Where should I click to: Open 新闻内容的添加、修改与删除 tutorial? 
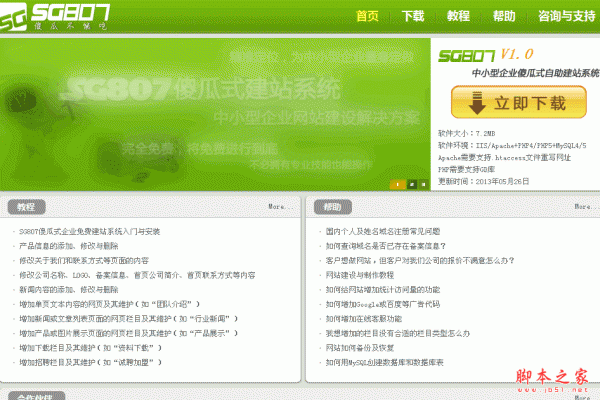68,290
